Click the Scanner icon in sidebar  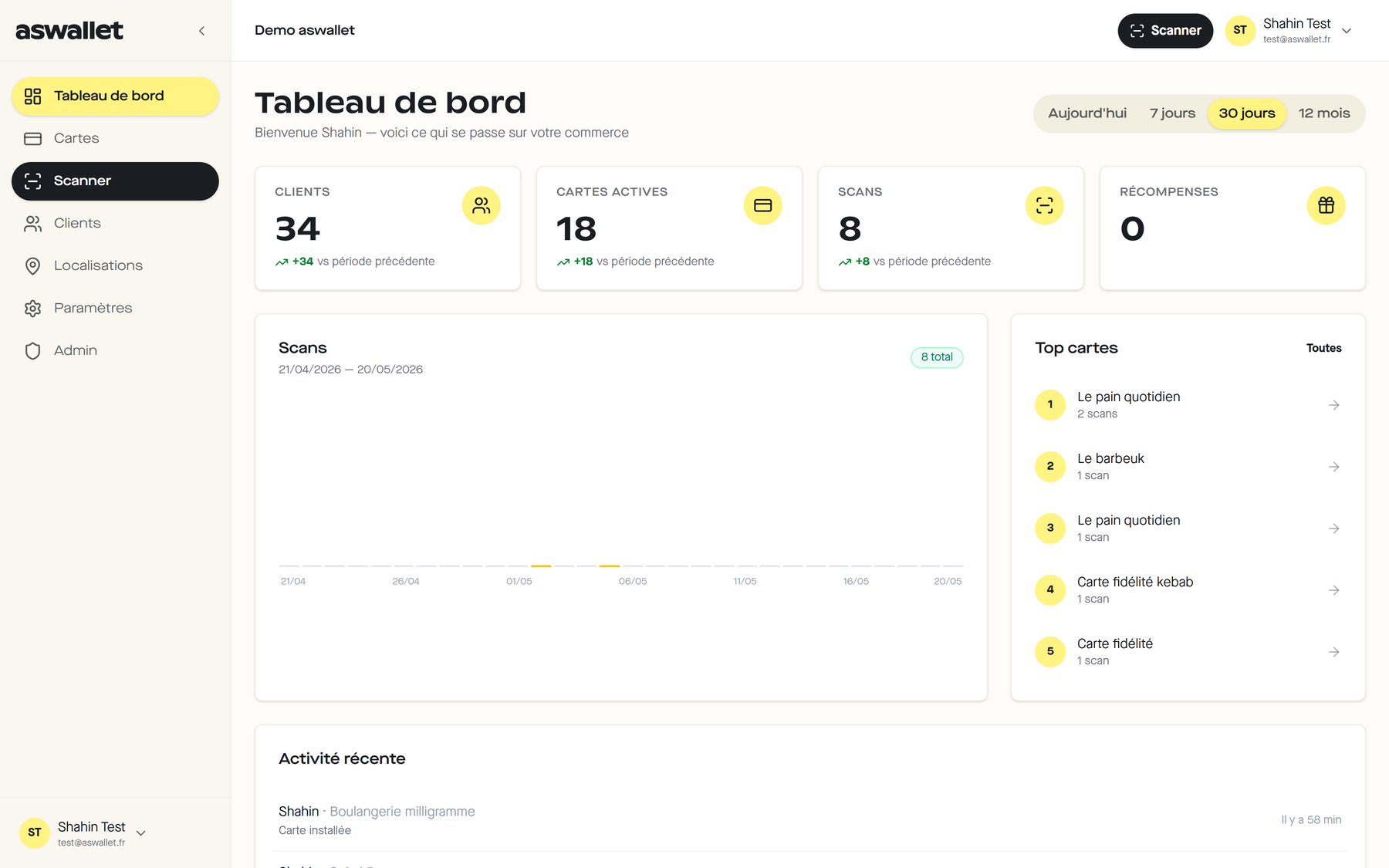pyautogui.click(x=32, y=181)
